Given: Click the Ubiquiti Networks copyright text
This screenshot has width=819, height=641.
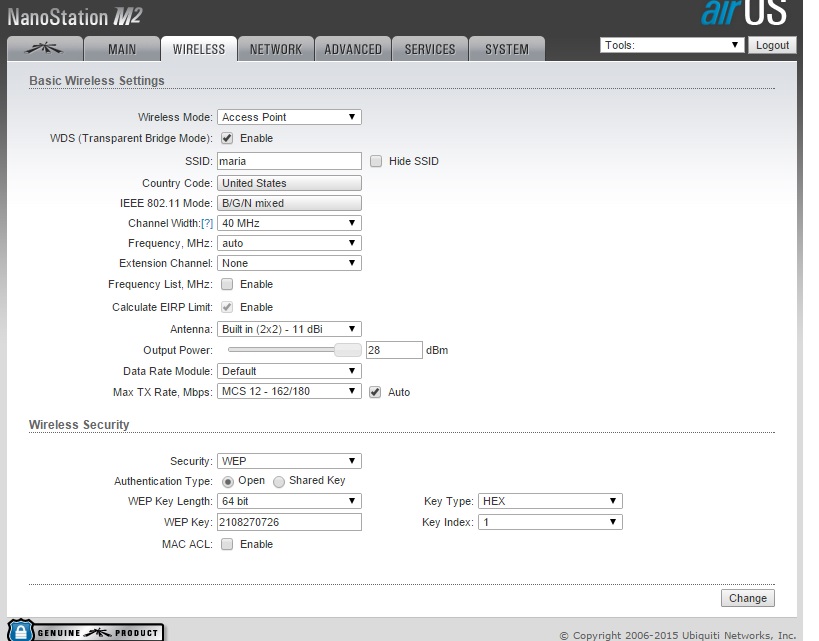Looking at the screenshot, I should tap(678, 635).
